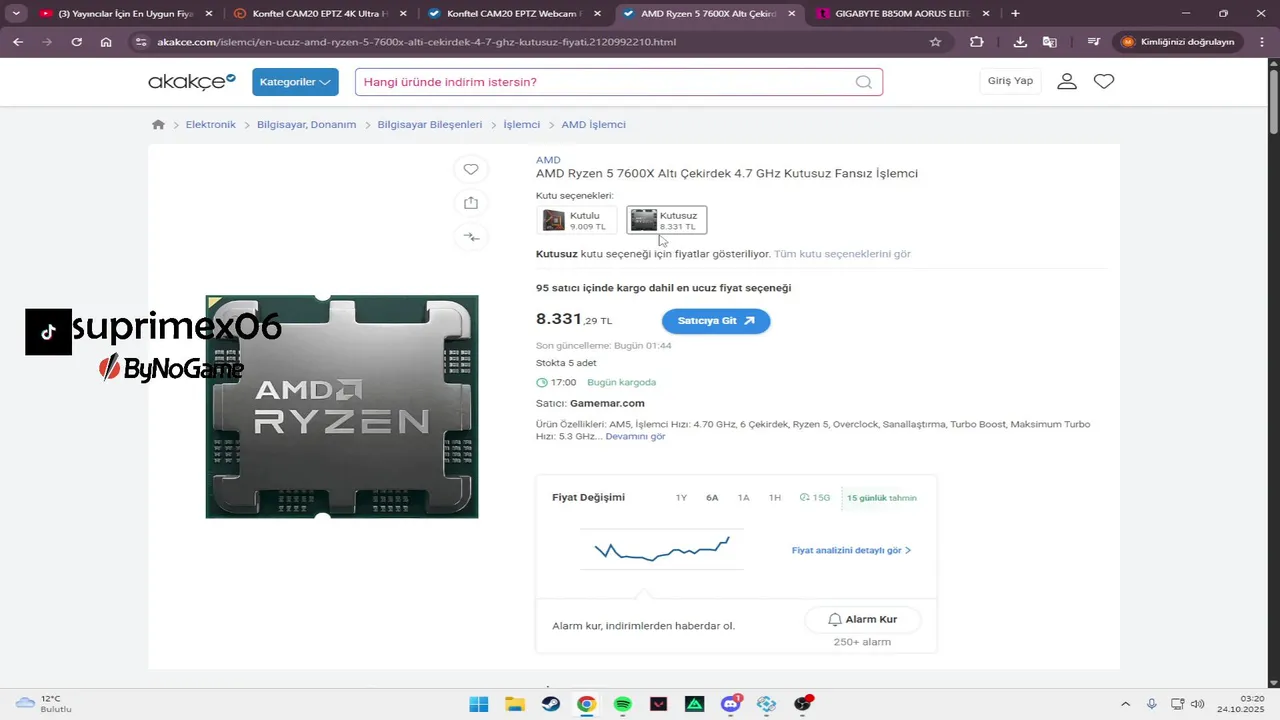This screenshot has width=1280, height=720.
Task: Open Windows Start menu
Action: click(x=479, y=704)
